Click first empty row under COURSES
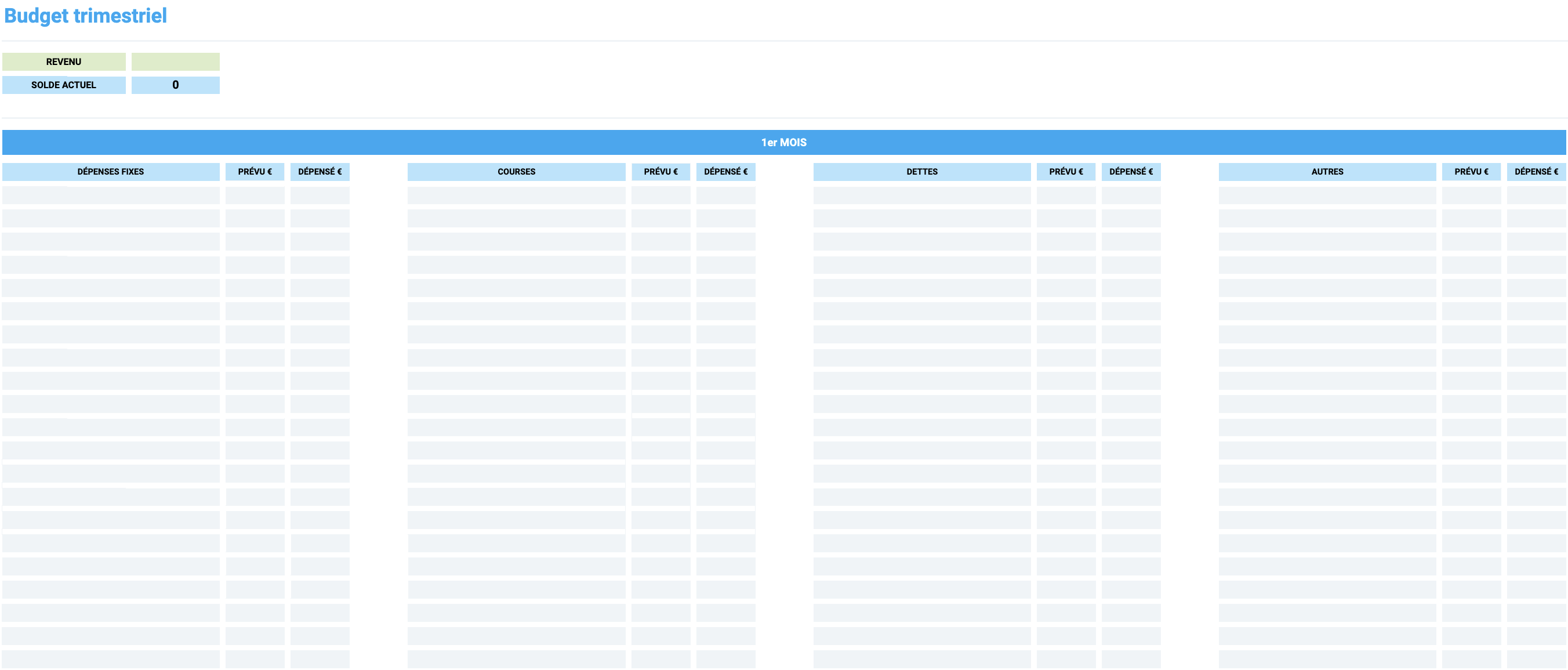Screen dimensions: 1568x670 pos(517,195)
